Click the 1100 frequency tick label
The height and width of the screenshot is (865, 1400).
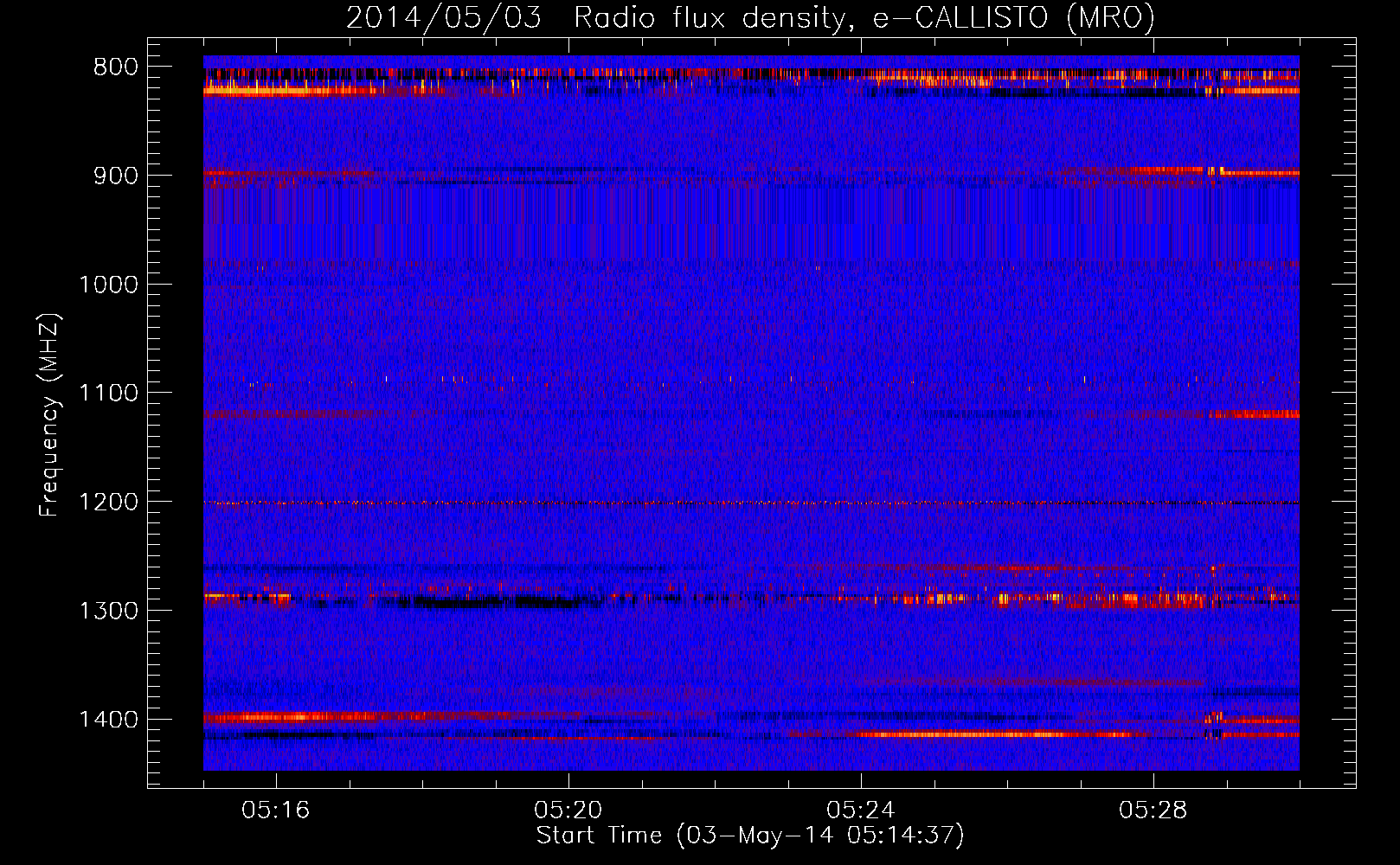pos(108,394)
